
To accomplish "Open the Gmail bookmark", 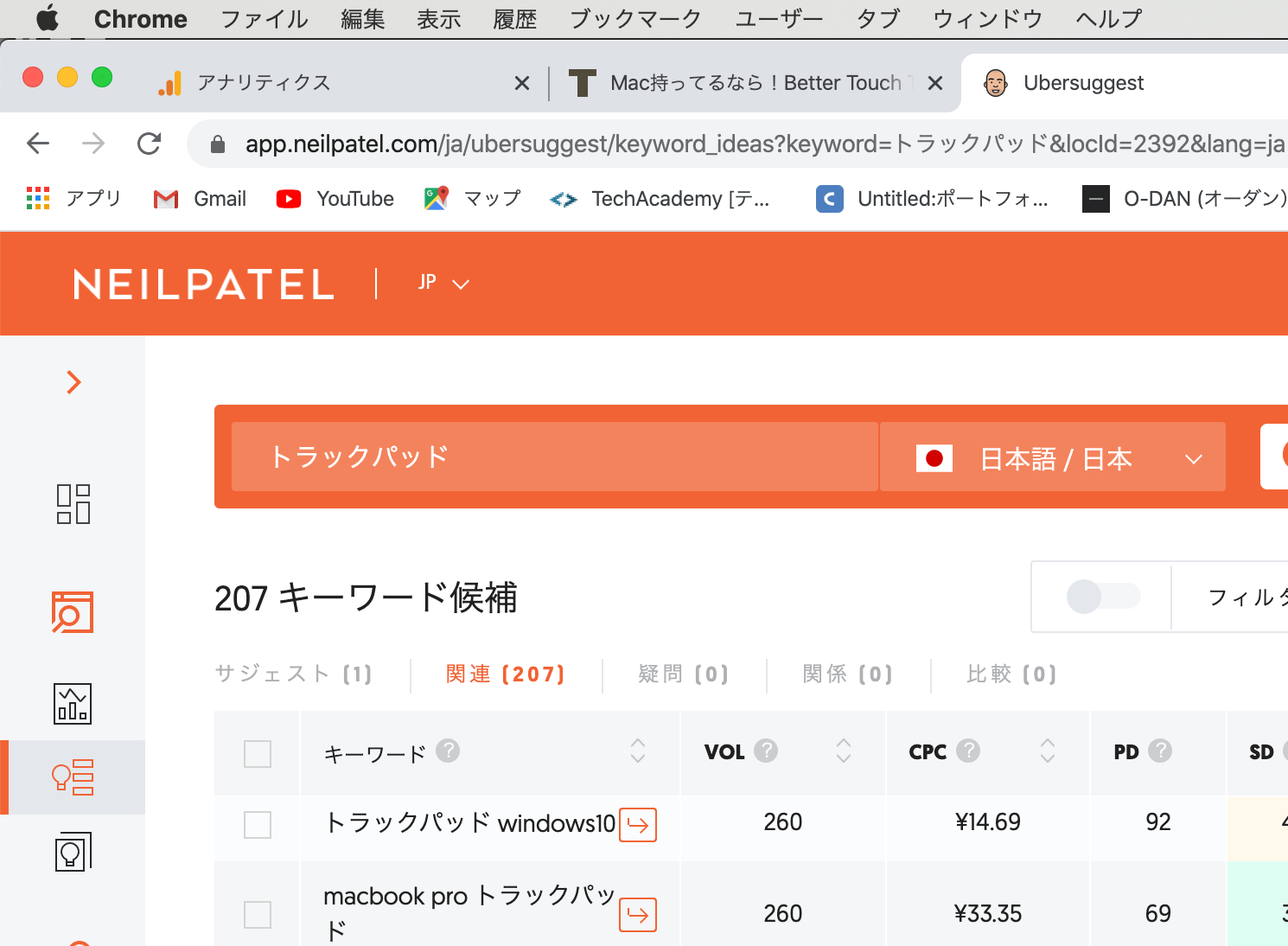I will tap(200, 199).
